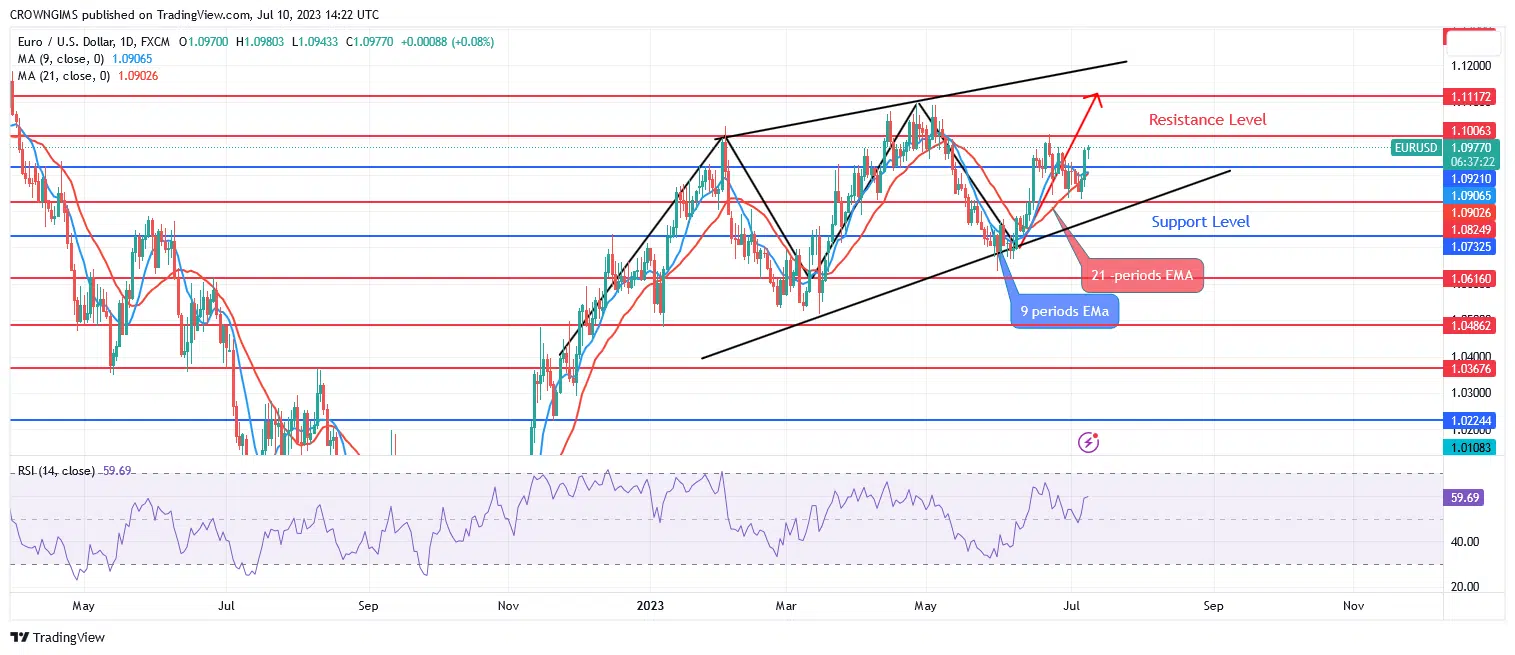
Task: Click the 21 -periods EMA callout label
Action: pyautogui.click(x=1143, y=277)
